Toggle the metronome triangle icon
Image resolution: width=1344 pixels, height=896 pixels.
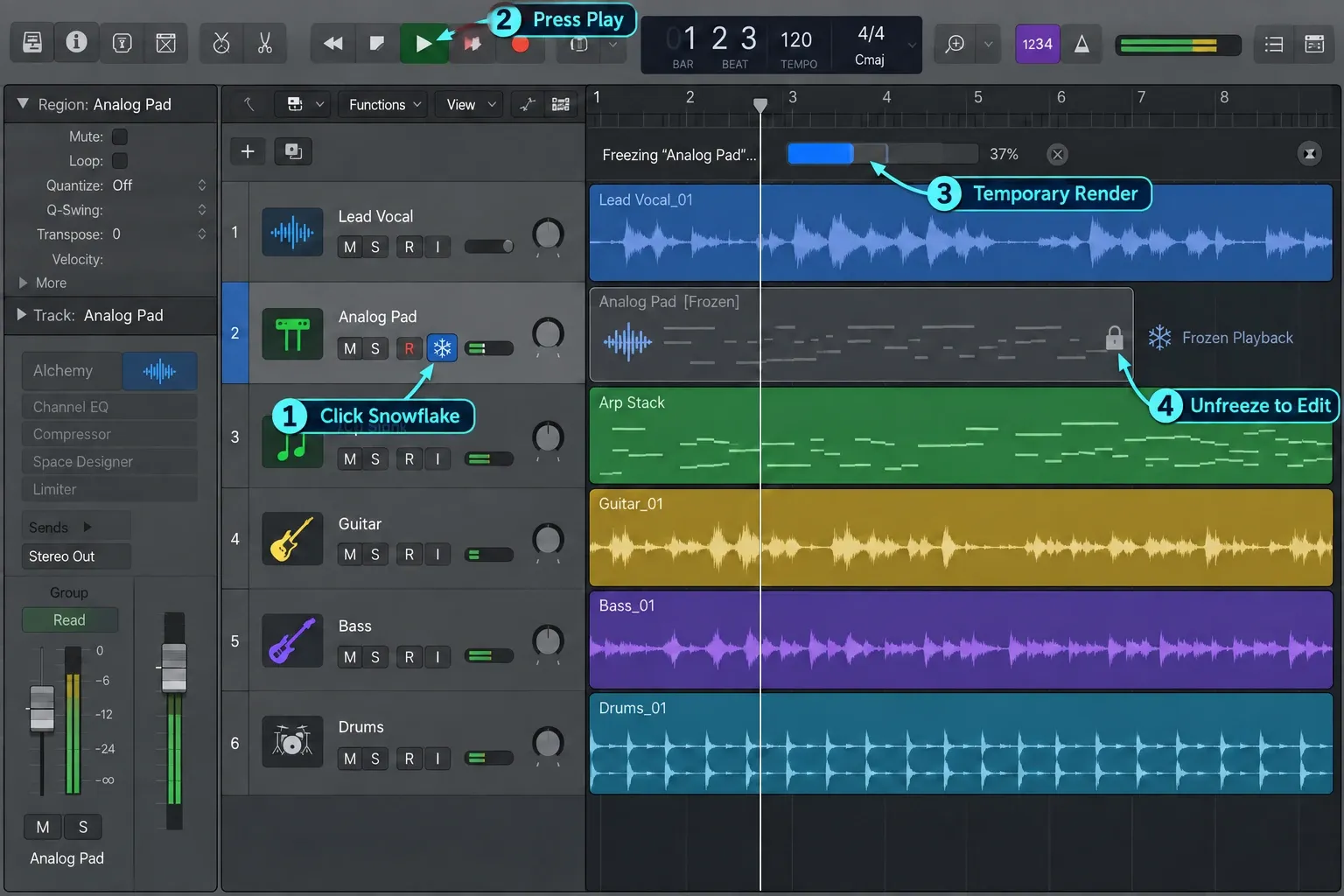[x=1082, y=44]
